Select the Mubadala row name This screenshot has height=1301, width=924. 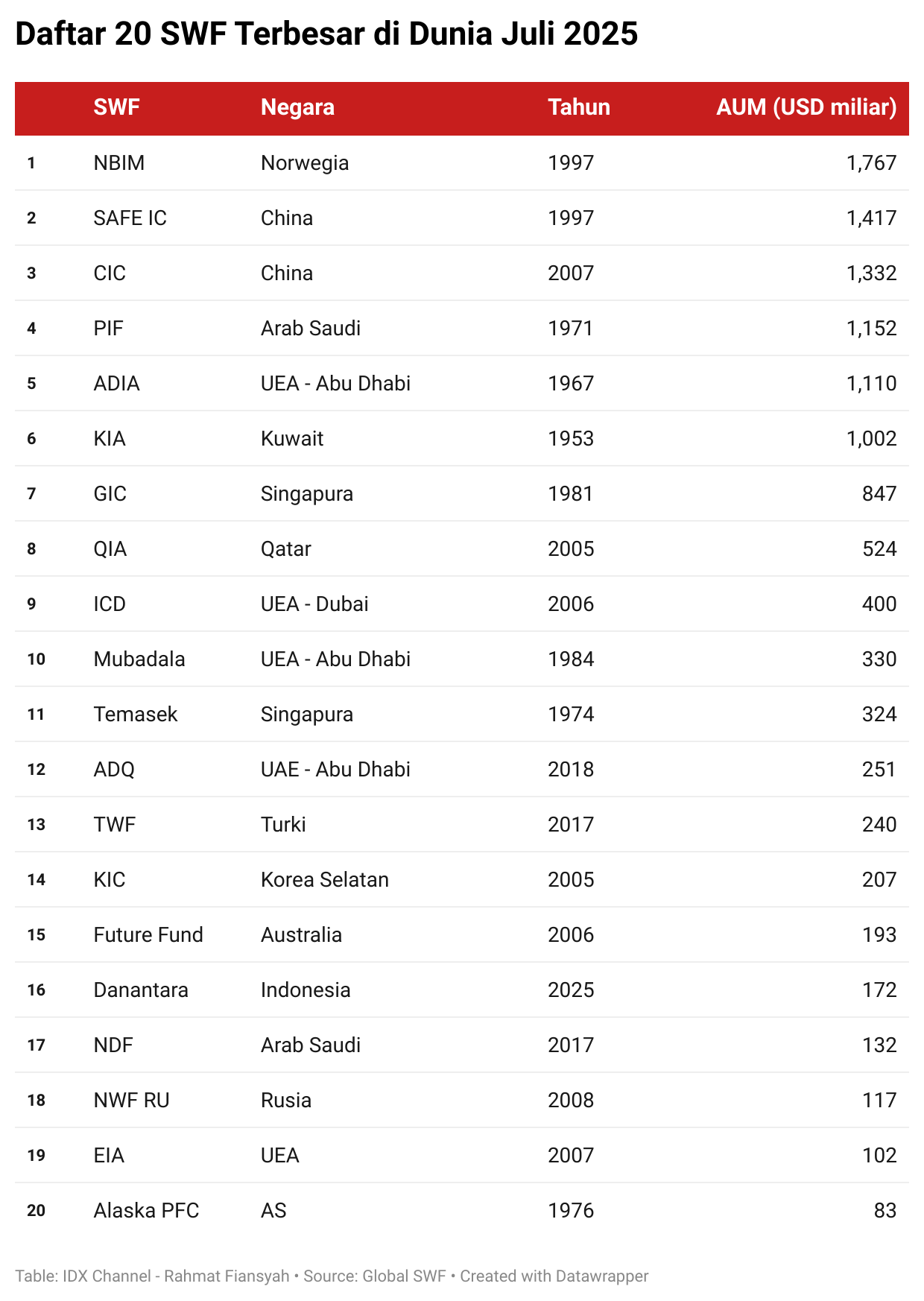pos(139,659)
